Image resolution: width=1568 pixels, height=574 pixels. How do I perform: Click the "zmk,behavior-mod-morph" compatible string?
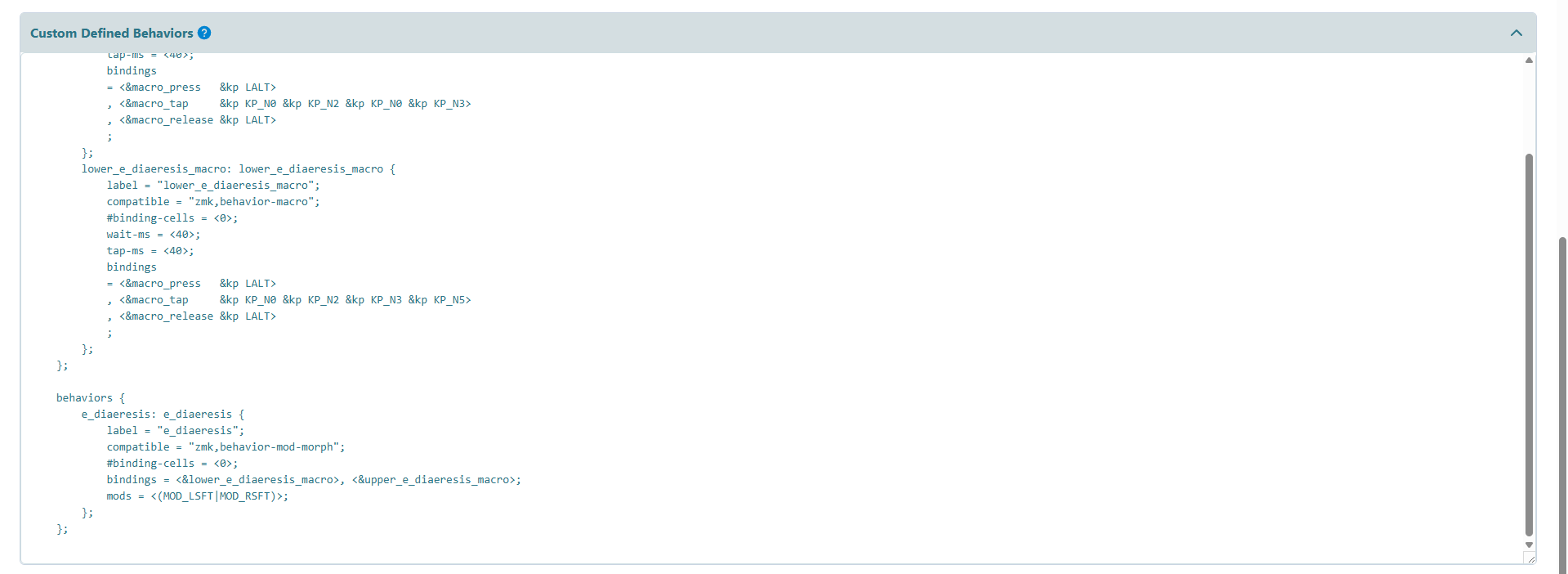pyautogui.click(x=266, y=447)
